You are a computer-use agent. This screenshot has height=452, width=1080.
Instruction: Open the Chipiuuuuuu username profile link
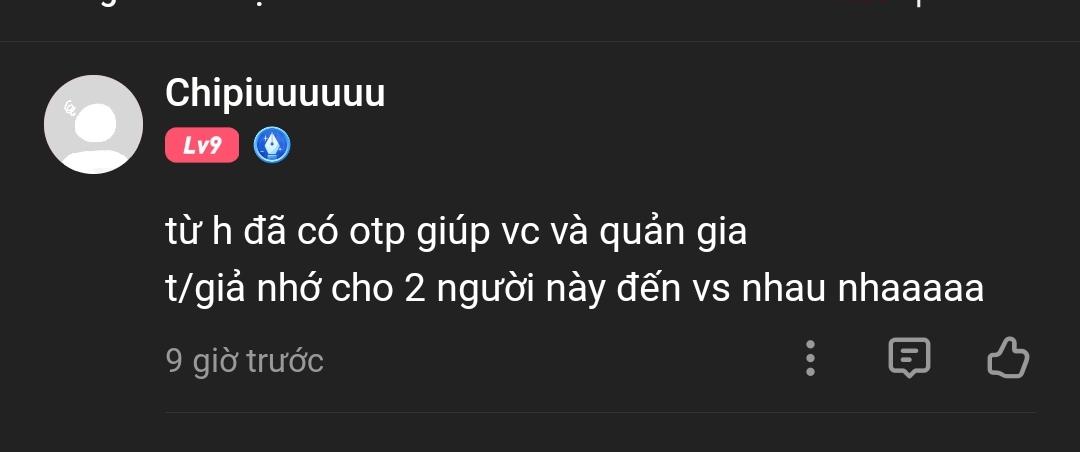pyautogui.click(x=275, y=94)
